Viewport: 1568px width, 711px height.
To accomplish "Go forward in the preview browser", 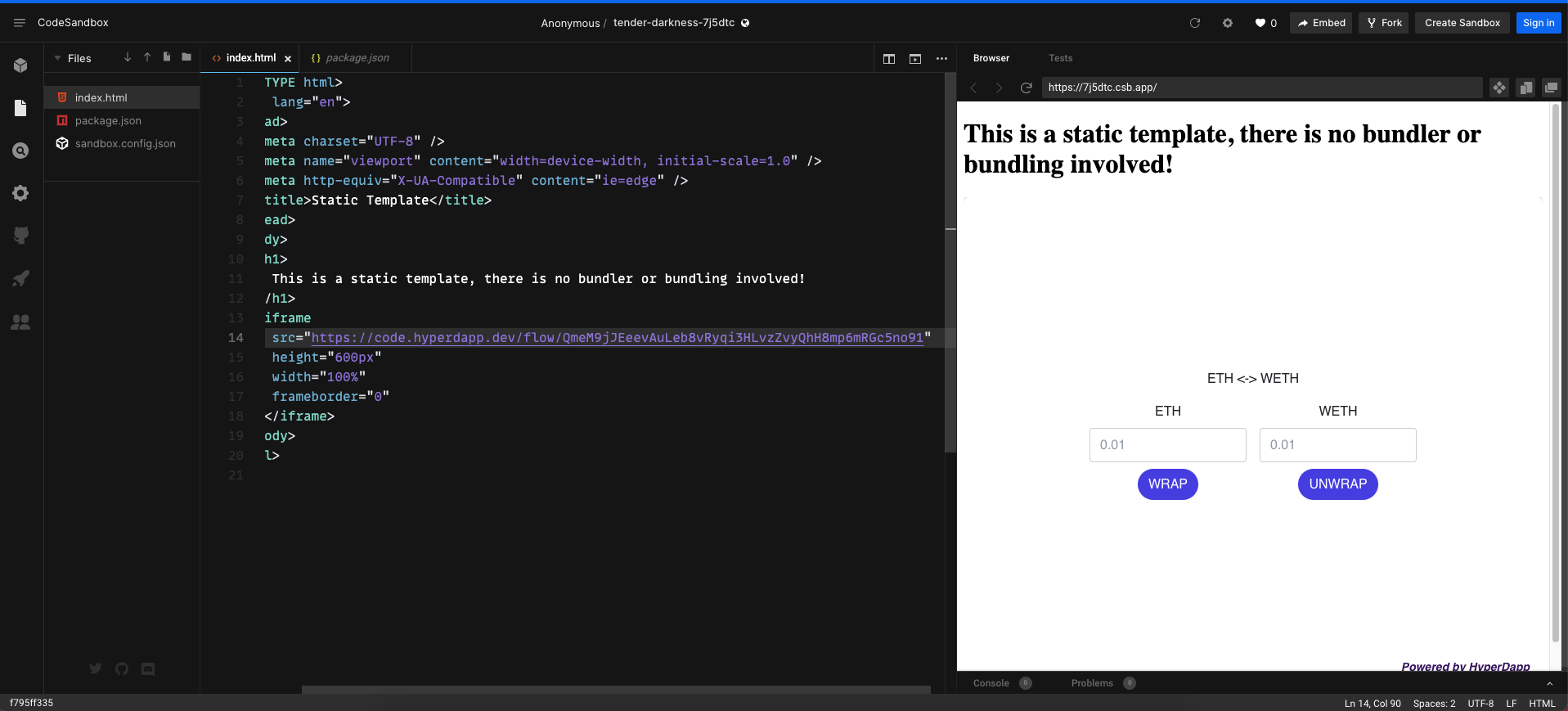I will click(x=999, y=88).
